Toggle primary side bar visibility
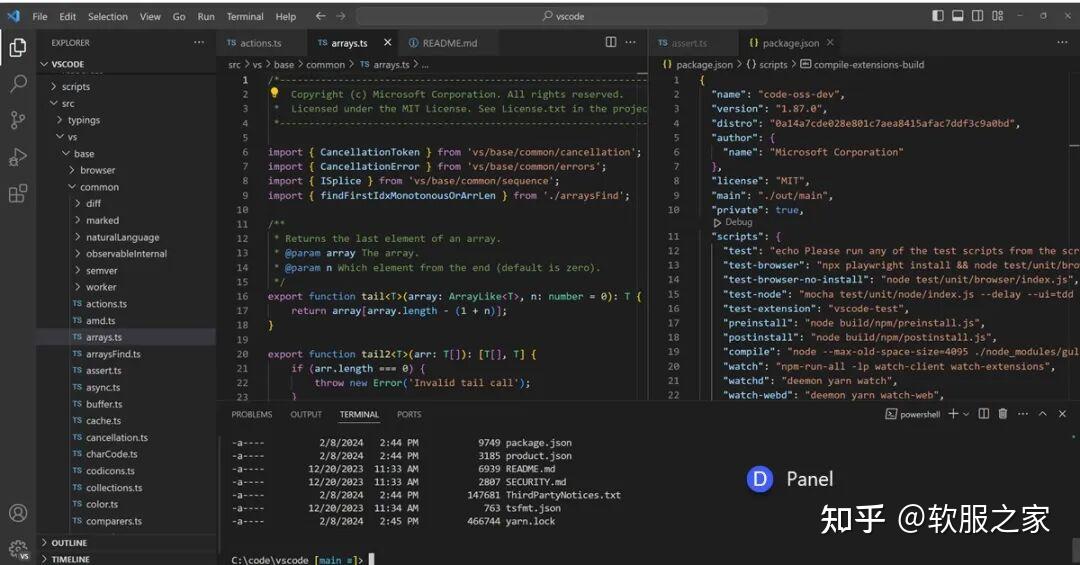Image resolution: width=1080 pixels, height=565 pixels. [x=937, y=16]
